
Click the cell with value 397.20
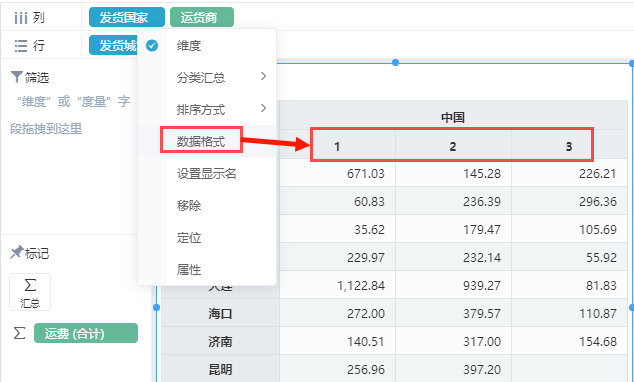pyautogui.click(x=453, y=369)
